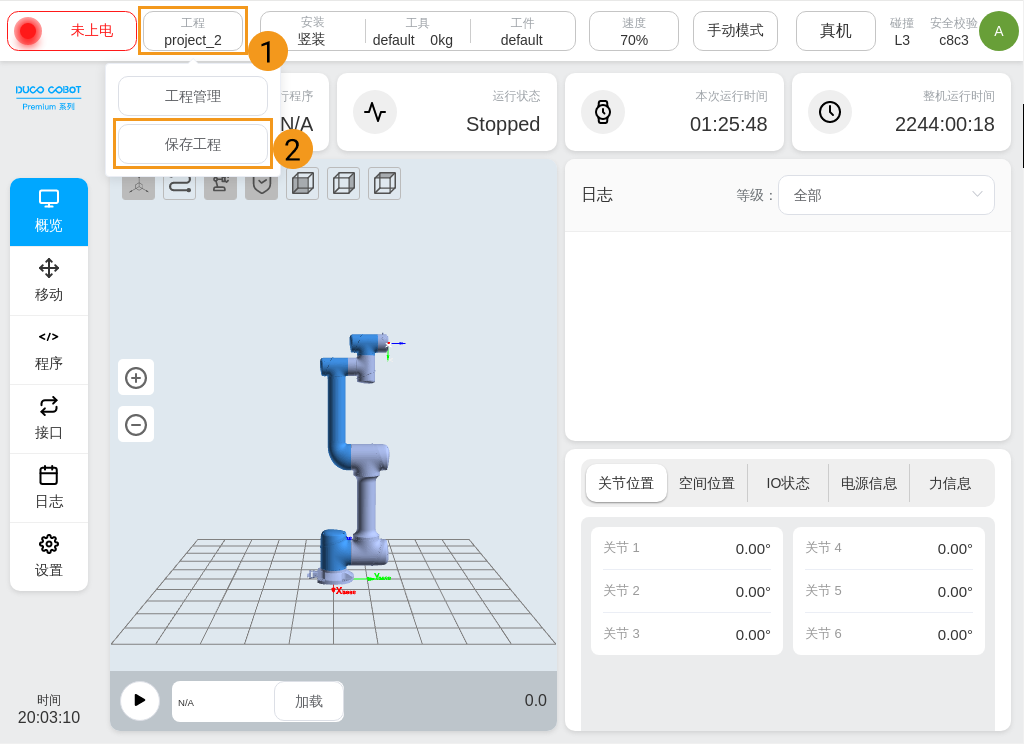
Task: Open the 工程 project_2 menu
Action: pos(193,31)
